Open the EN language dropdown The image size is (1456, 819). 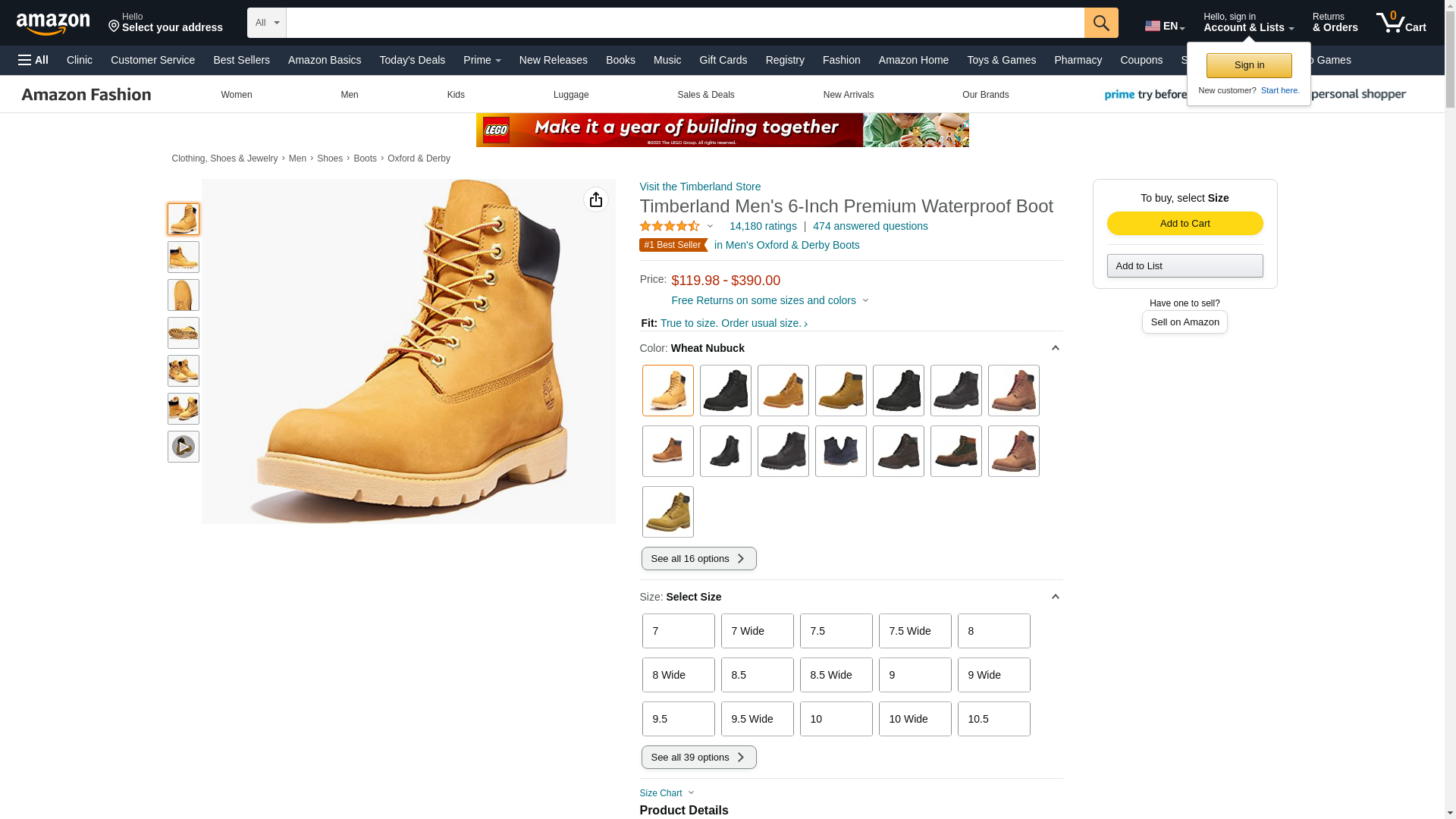(1164, 26)
